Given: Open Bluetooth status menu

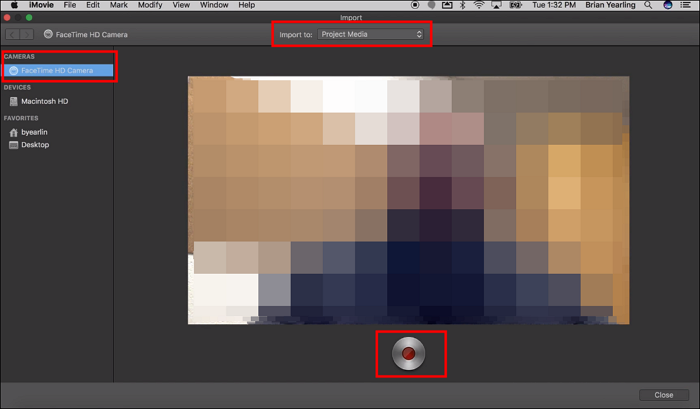Looking at the screenshot, I should pos(463,5).
